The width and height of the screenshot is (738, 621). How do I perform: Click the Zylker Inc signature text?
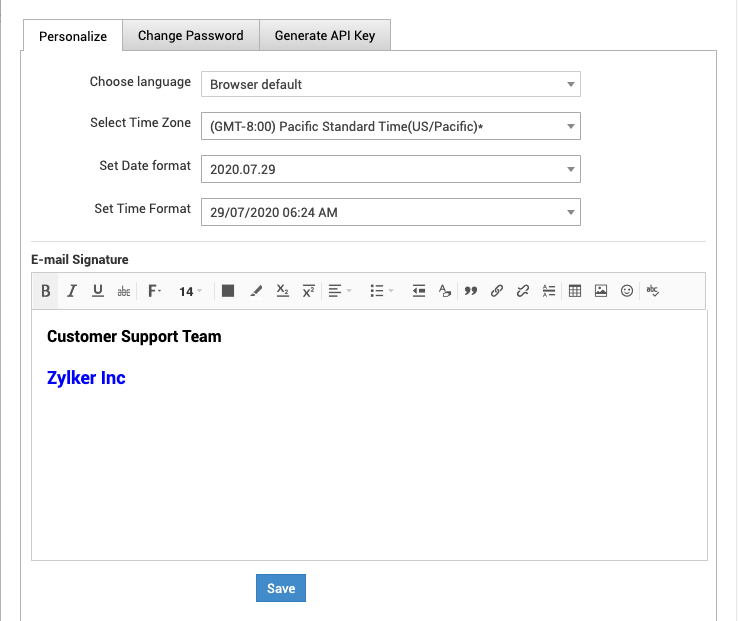pos(86,378)
